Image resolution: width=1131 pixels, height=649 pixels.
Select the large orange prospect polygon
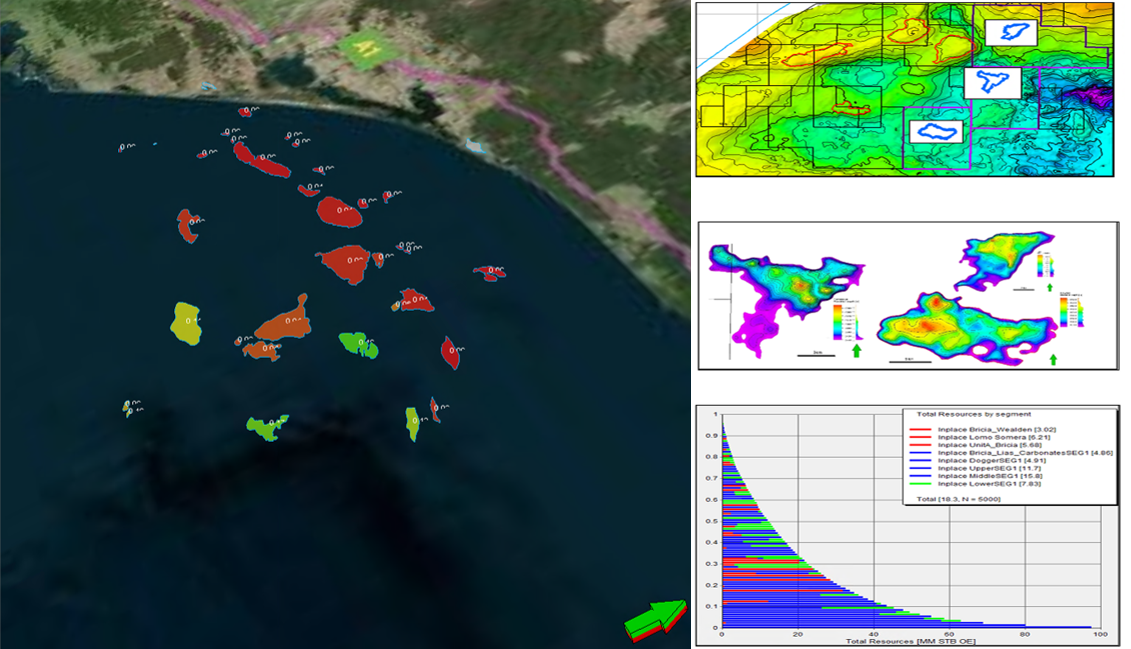coord(283,322)
